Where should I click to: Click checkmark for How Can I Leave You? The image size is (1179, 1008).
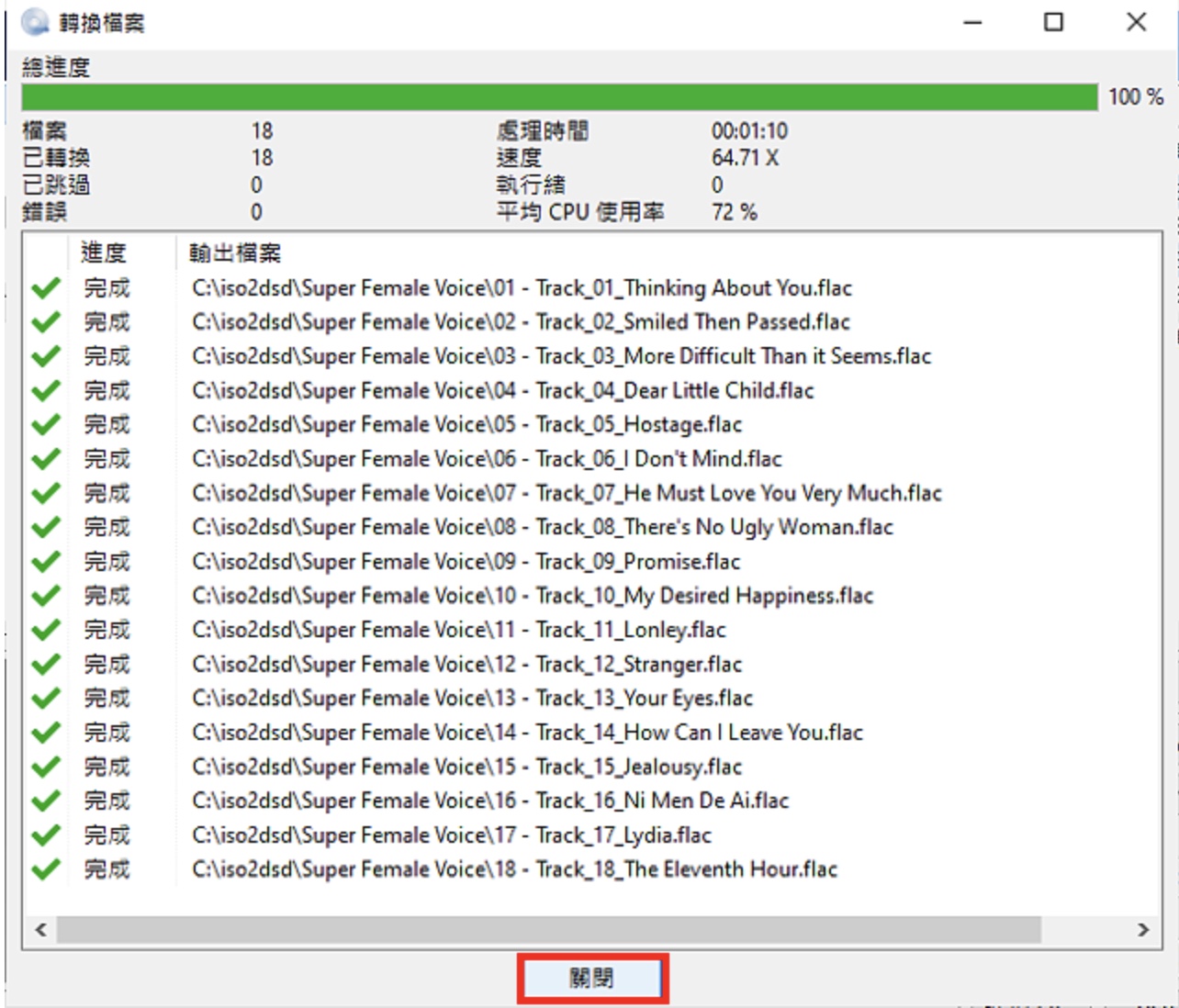coord(46,733)
